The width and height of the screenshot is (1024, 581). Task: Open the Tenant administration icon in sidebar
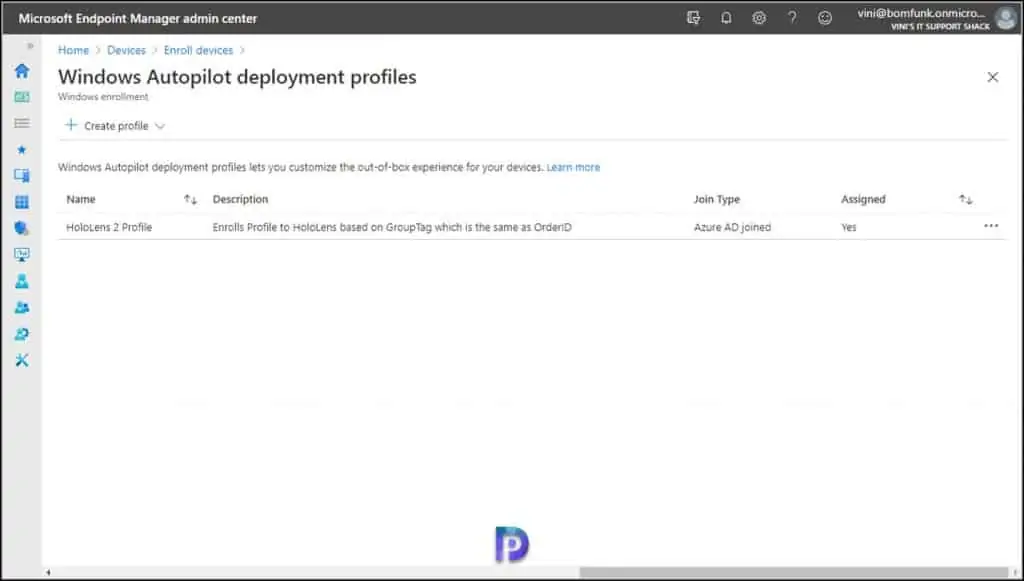[22, 334]
